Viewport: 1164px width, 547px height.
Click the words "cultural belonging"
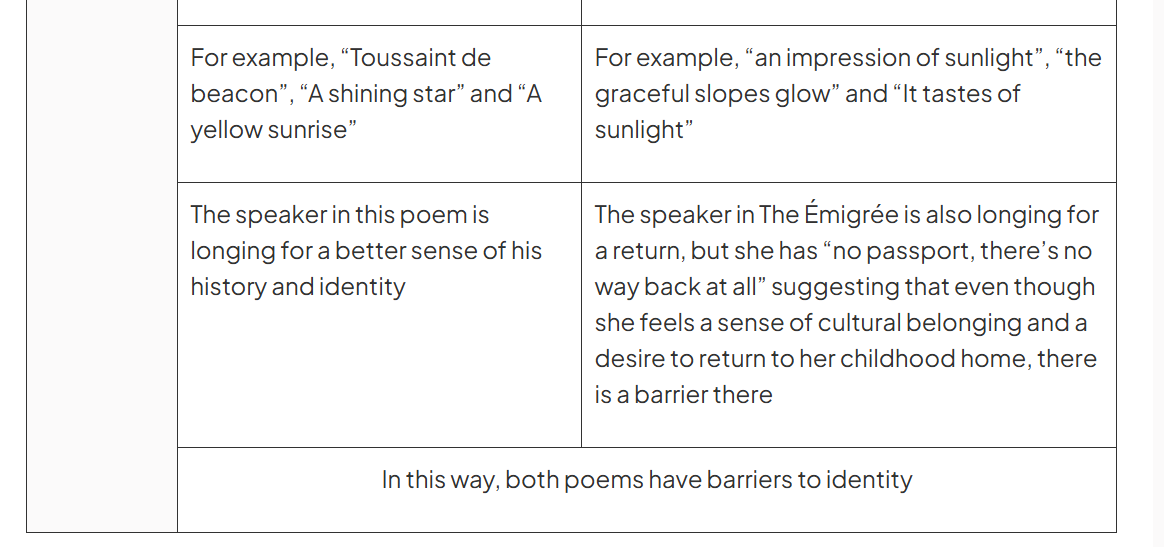click(919, 323)
